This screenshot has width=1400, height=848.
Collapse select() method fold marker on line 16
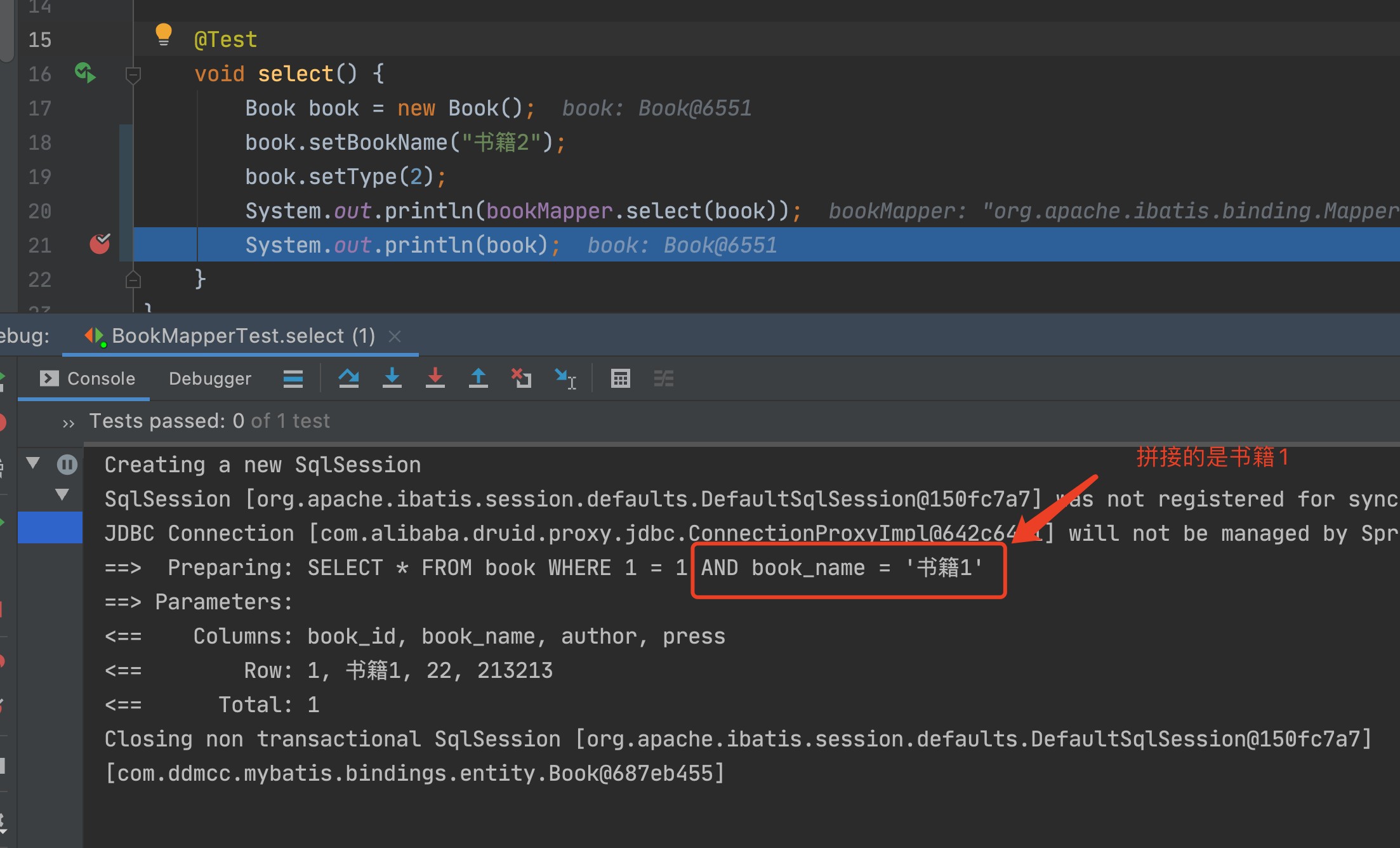[x=133, y=74]
